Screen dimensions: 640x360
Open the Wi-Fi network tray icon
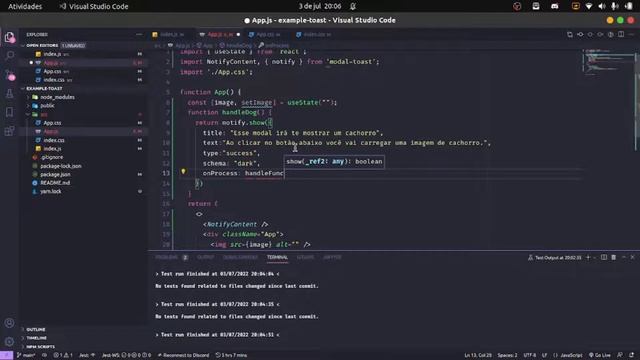pyautogui.click(x=589, y=6)
